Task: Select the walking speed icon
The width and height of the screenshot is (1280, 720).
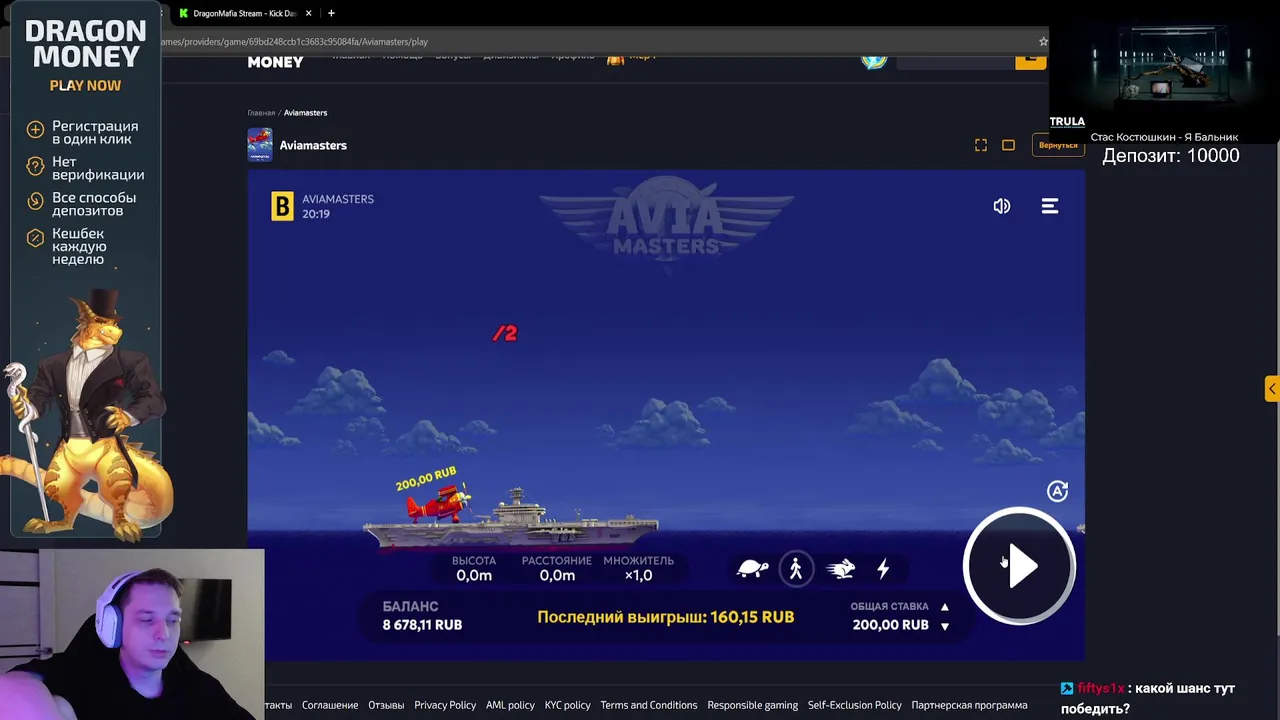Action: (796, 569)
